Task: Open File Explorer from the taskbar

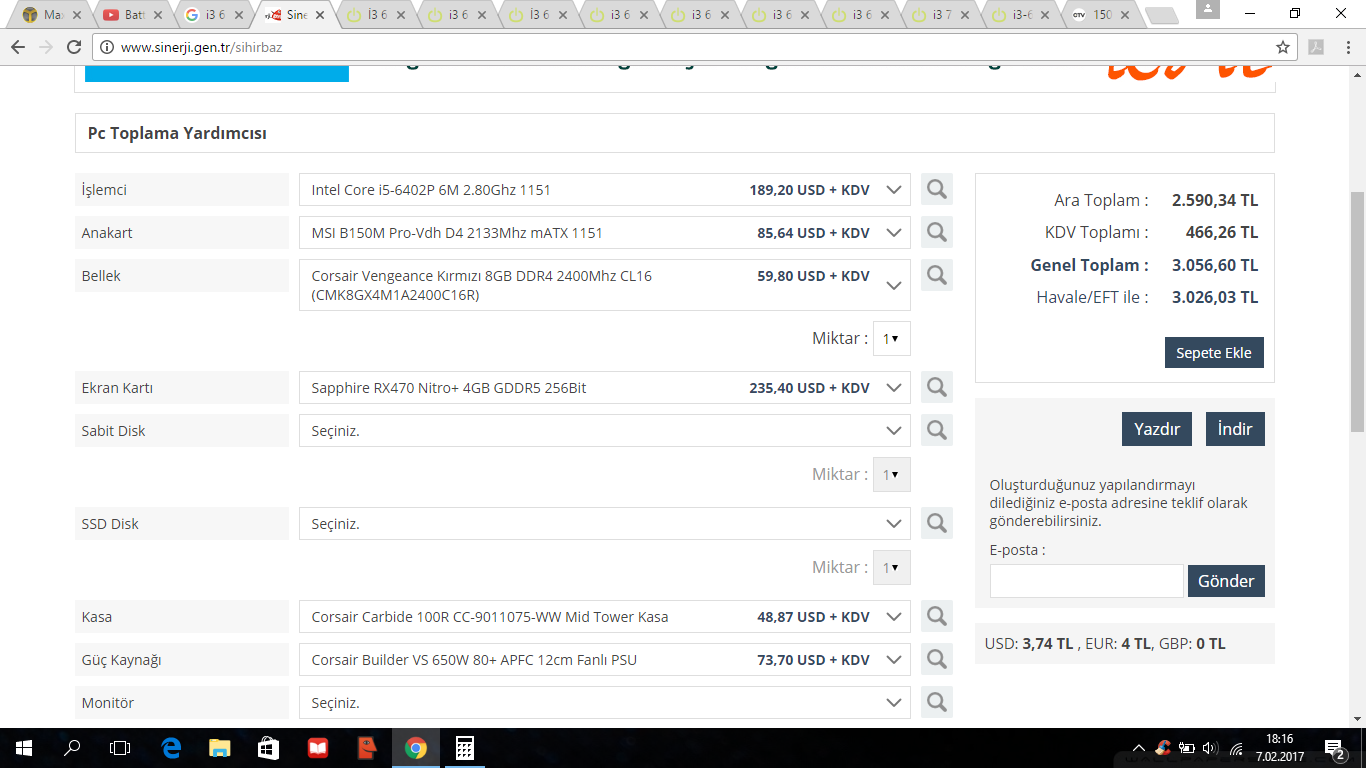Action: [220, 748]
